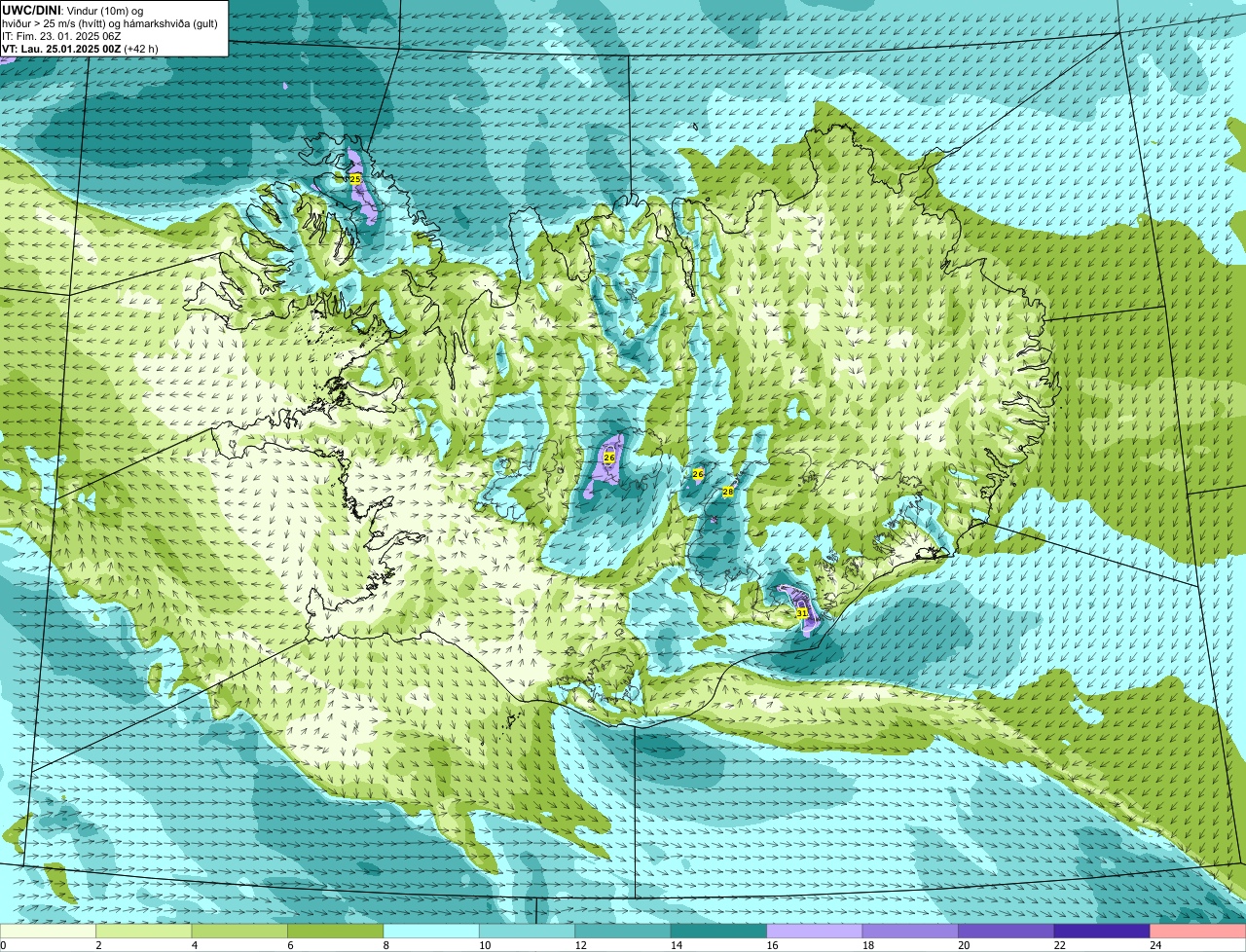This screenshot has height=952, width=1246.
Task: Click legend scale number 24
Action: tap(1154, 945)
